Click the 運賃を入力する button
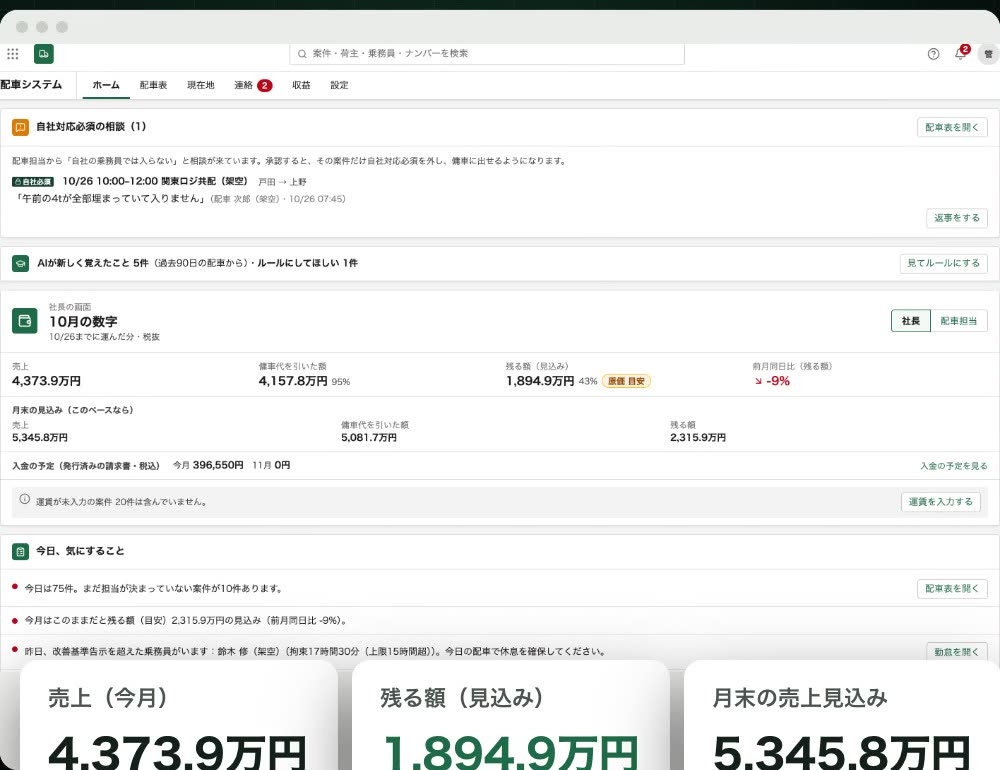Image resolution: width=1000 pixels, height=770 pixels. pyautogui.click(x=941, y=502)
